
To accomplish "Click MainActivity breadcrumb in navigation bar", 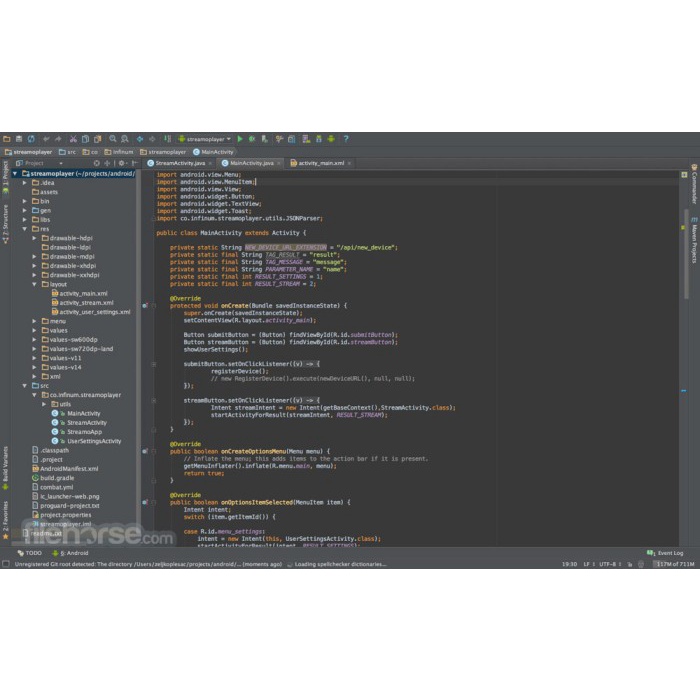I will [x=213, y=152].
